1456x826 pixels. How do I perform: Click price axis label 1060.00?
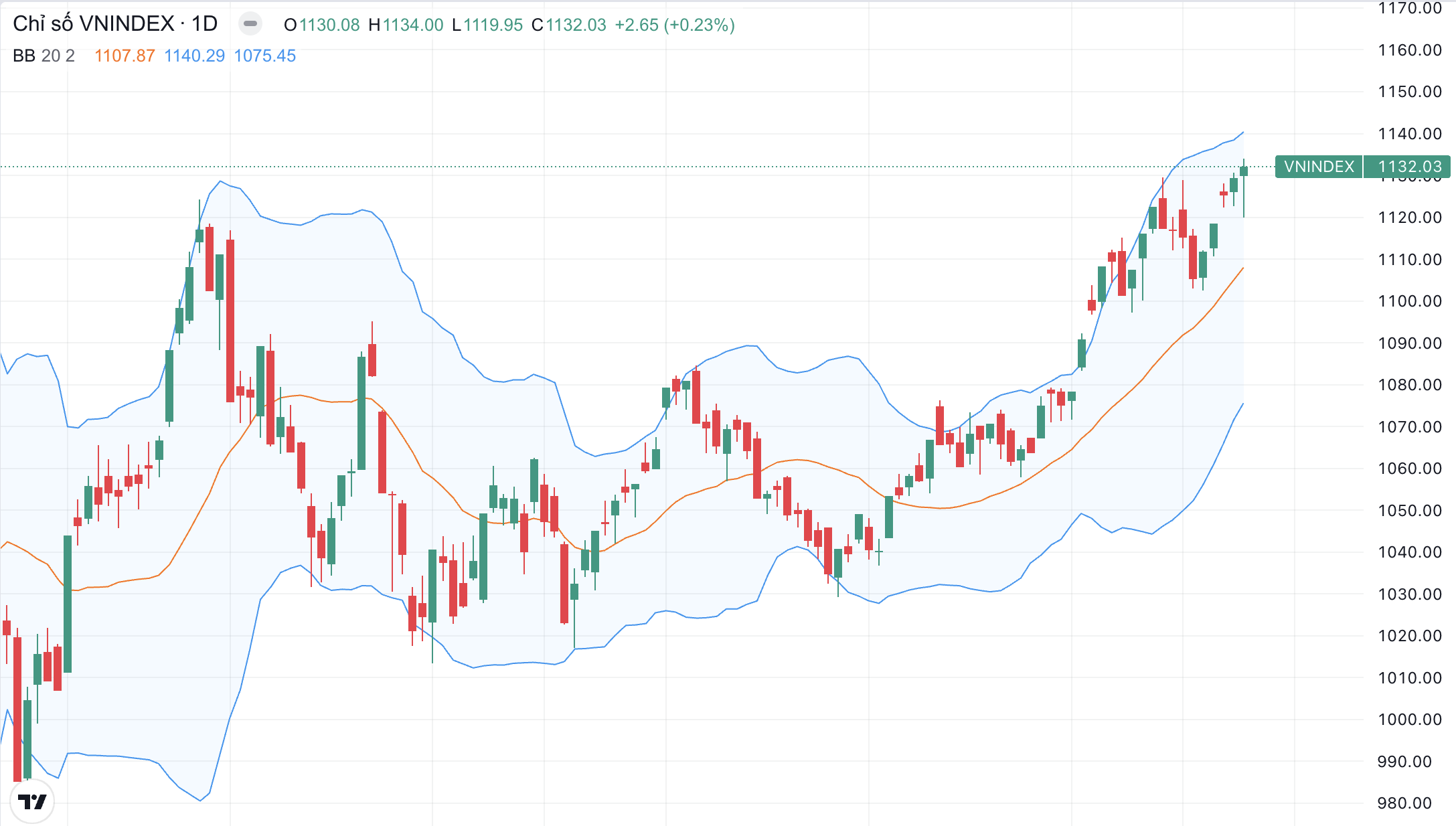[x=1409, y=469]
